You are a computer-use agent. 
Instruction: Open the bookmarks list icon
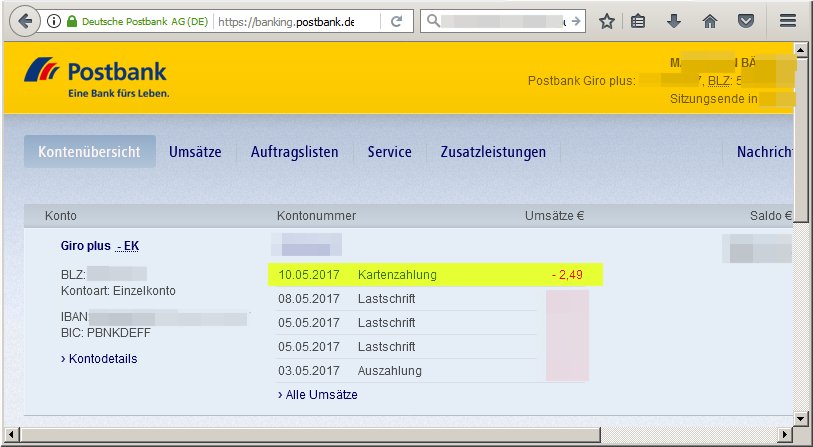(x=639, y=21)
